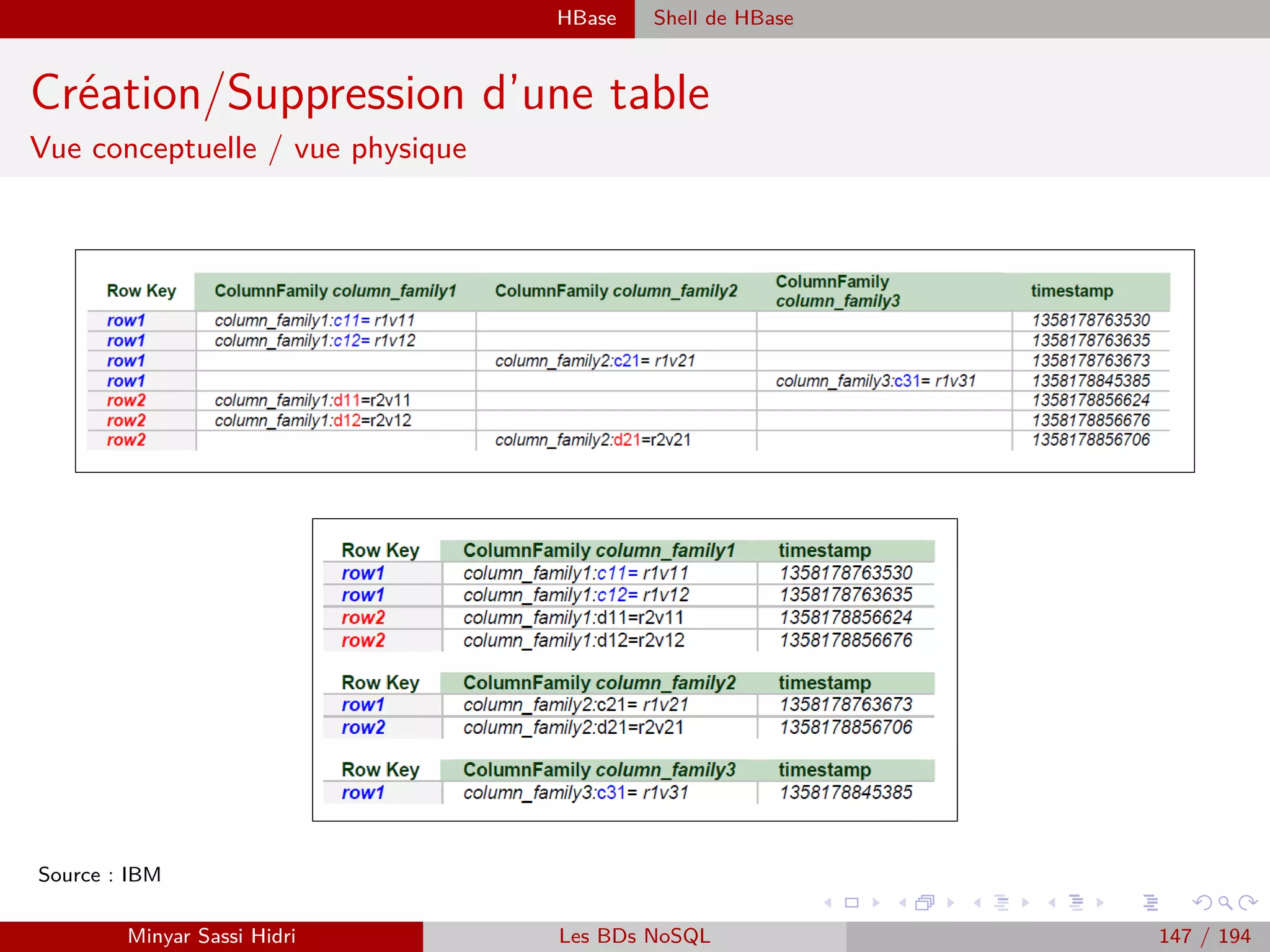The height and width of the screenshot is (952, 1270).
Task: Select ColumnFamily column_family2 header in top table
Action: [616, 291]
